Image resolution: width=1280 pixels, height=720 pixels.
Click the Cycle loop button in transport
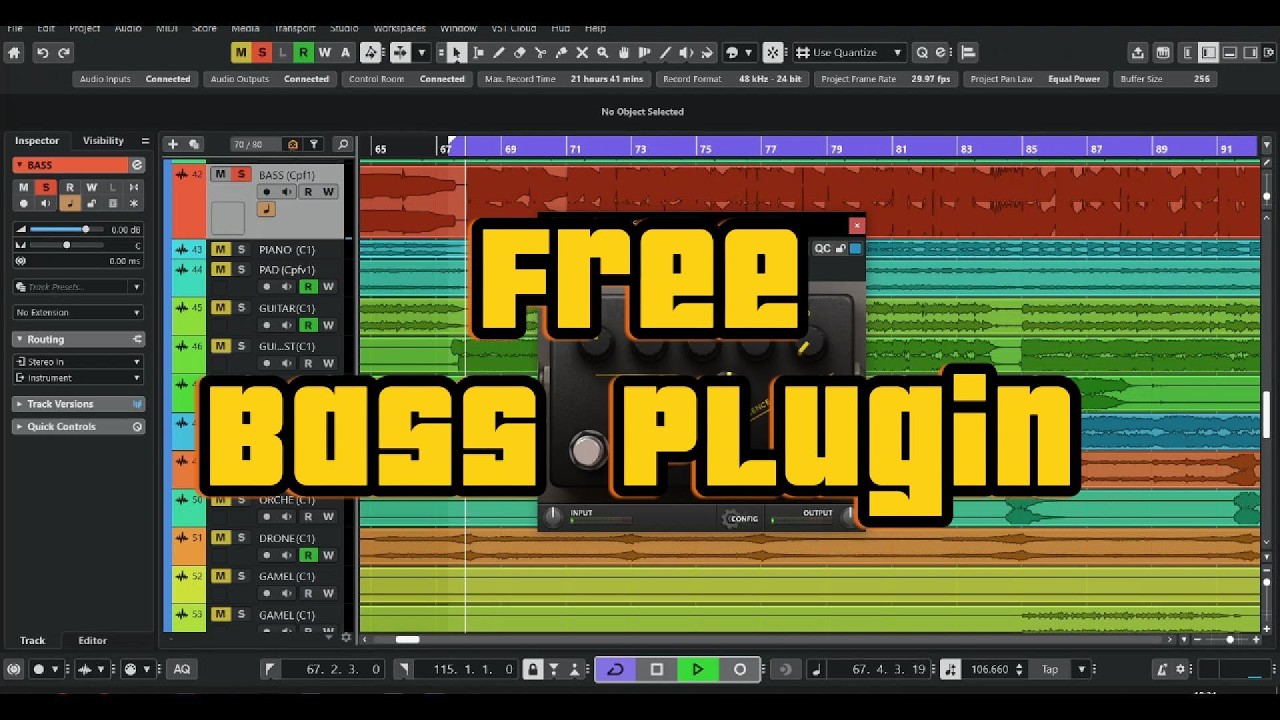pos(615,670)
